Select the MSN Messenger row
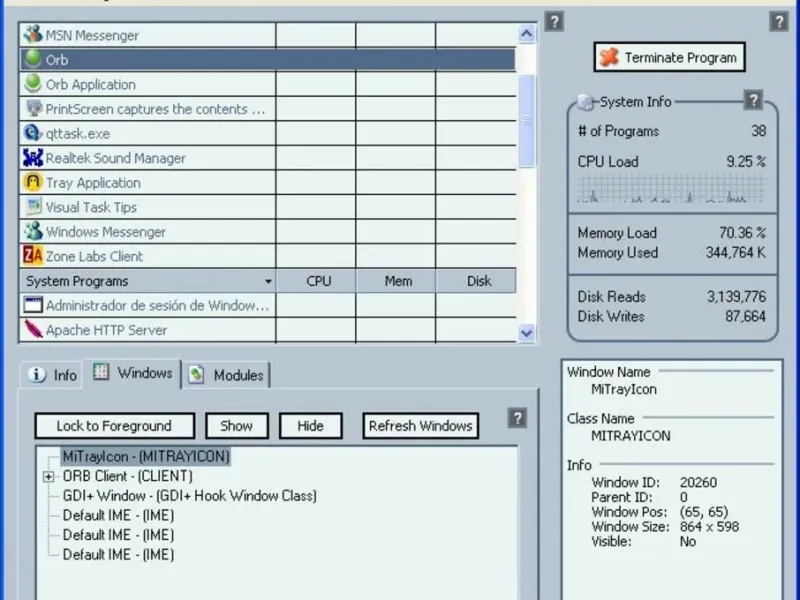 [x=268, y=35]
